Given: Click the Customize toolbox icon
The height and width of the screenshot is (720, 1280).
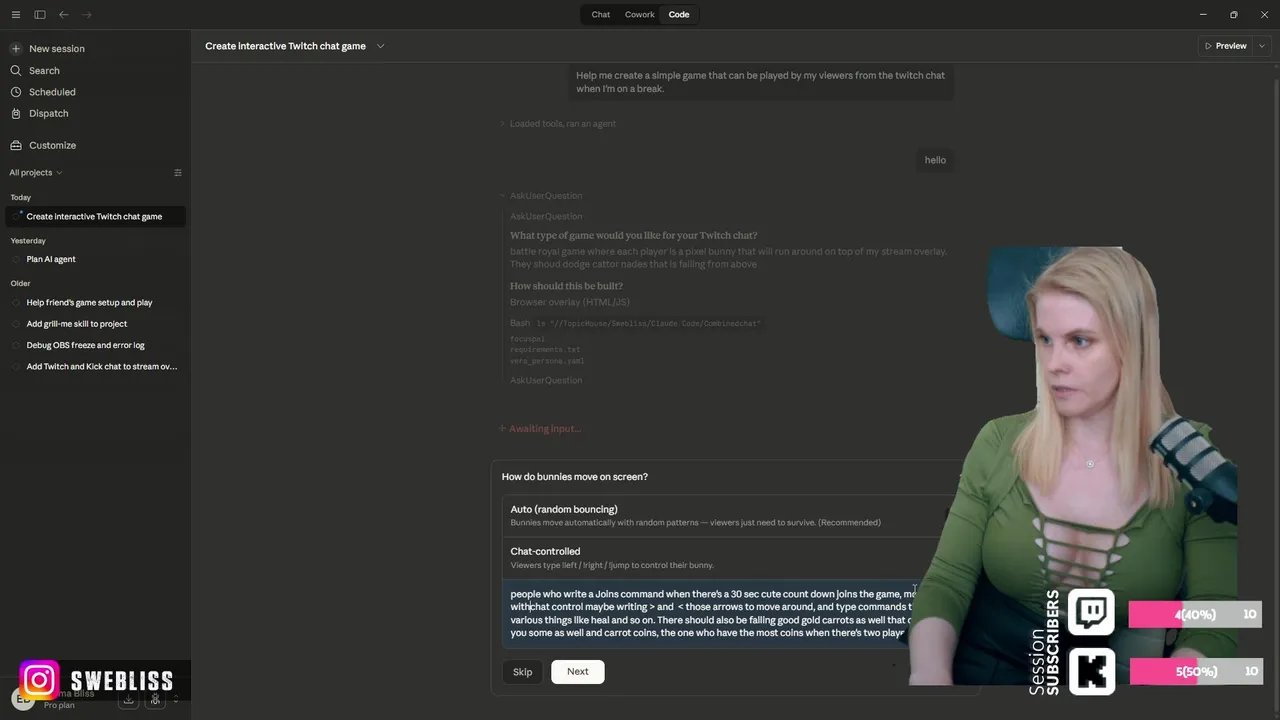Looking at the screenshot, I should pos(16,146).
